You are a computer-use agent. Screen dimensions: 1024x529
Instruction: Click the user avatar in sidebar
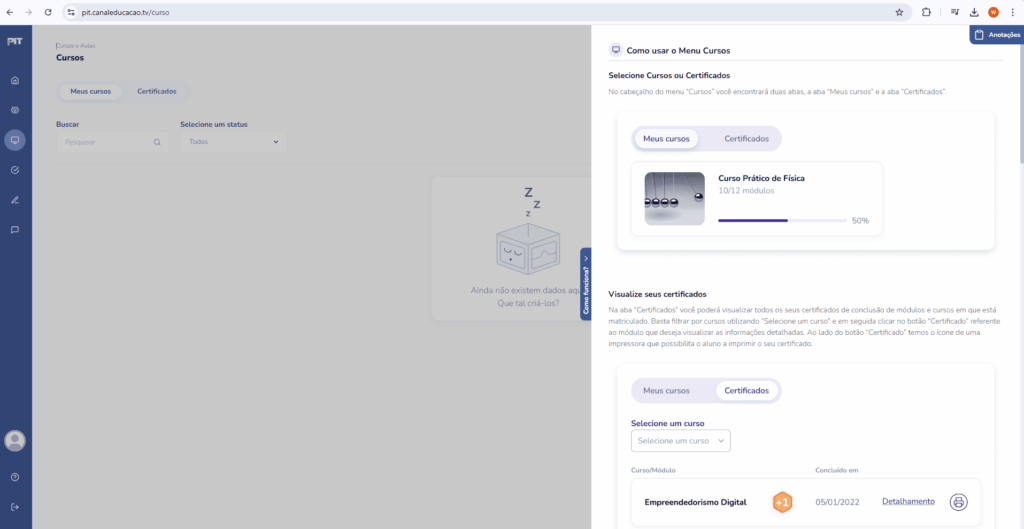click(x=15, y=441)
